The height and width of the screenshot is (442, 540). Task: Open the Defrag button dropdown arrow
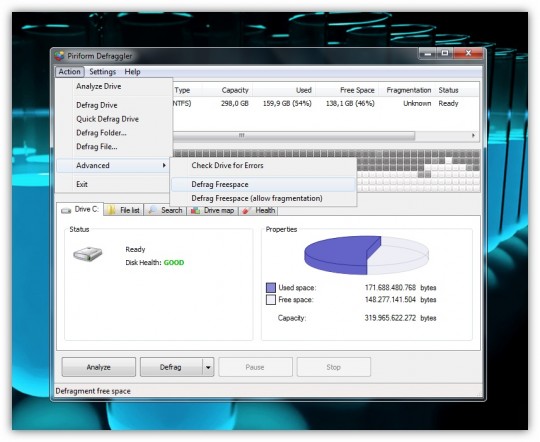pos(208,367)
